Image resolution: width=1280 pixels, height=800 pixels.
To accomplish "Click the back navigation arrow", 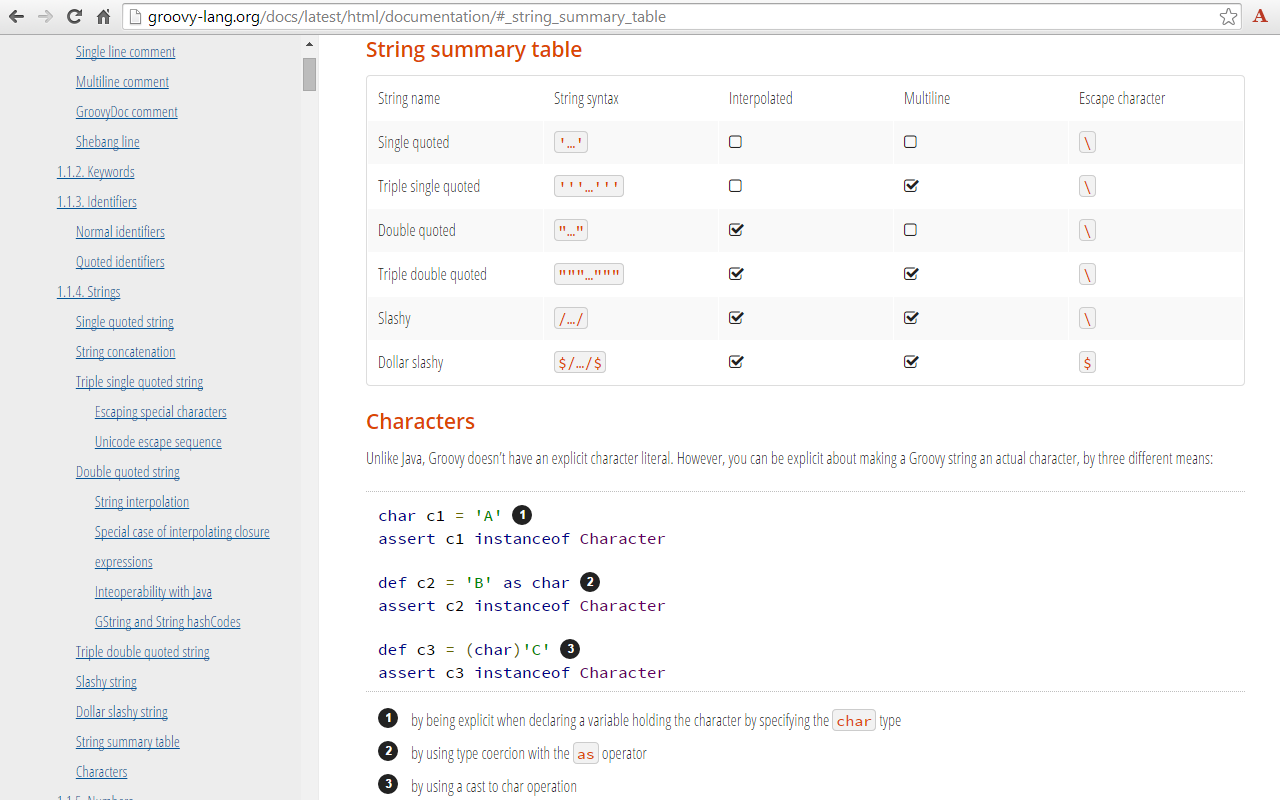I will coord(15,16).
